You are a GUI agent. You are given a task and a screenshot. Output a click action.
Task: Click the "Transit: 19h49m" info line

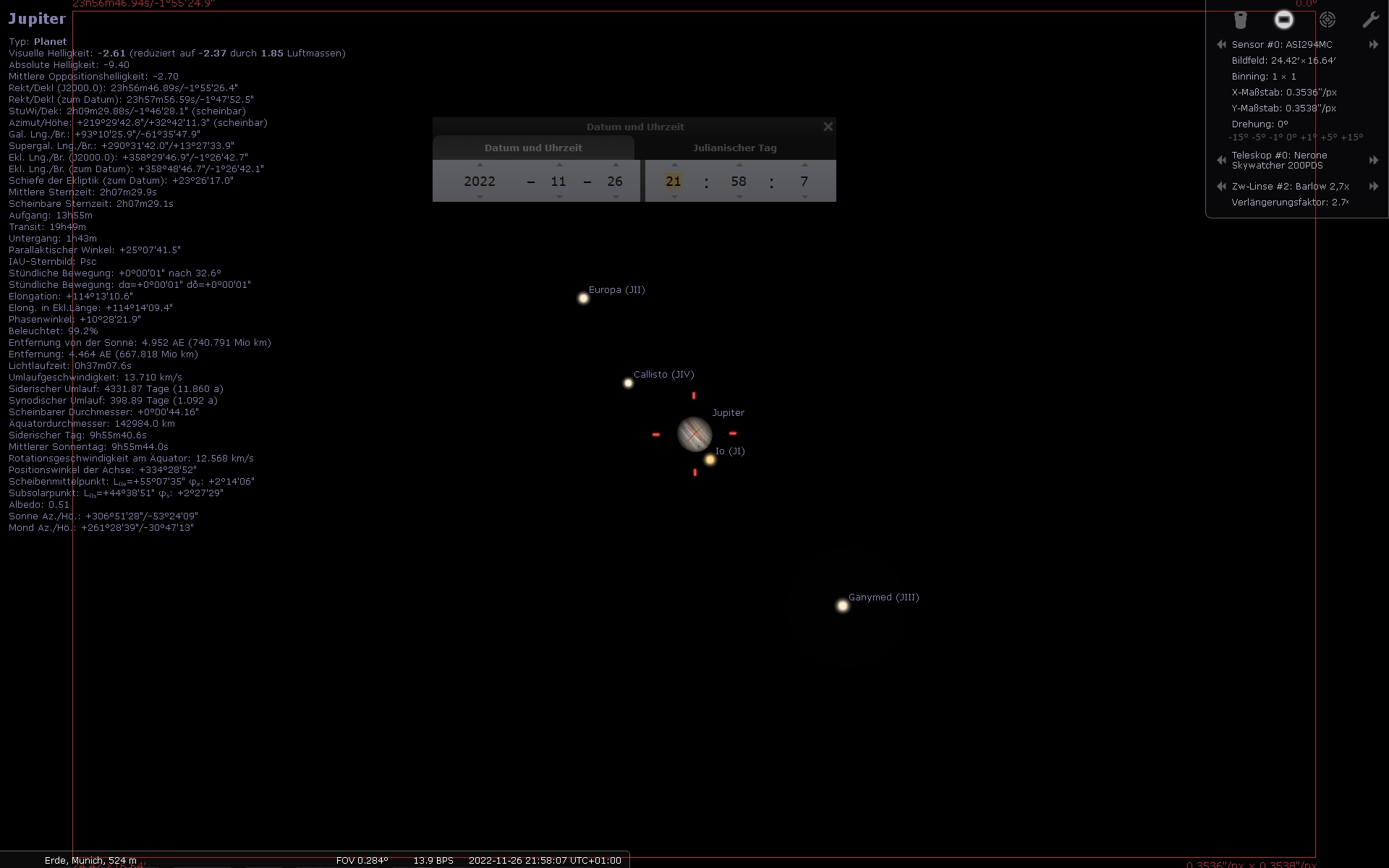[47, 226]
